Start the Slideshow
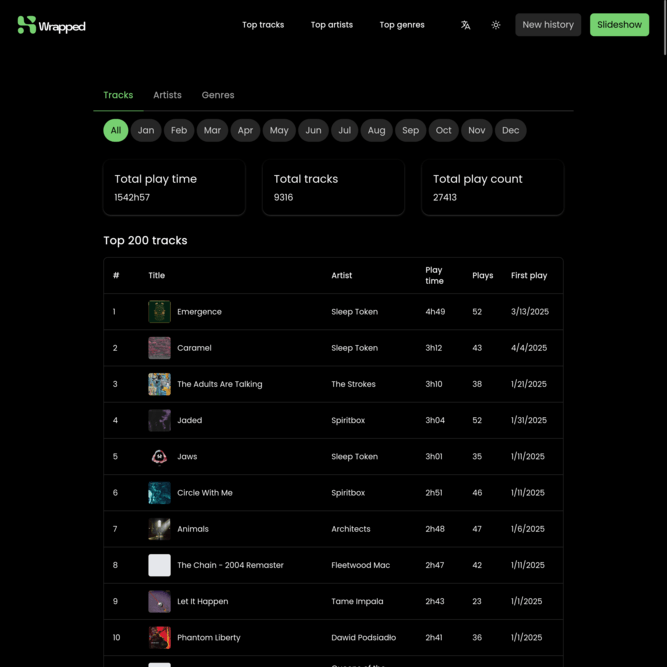This screenshot has width=667, height=667. pos(619,25)
